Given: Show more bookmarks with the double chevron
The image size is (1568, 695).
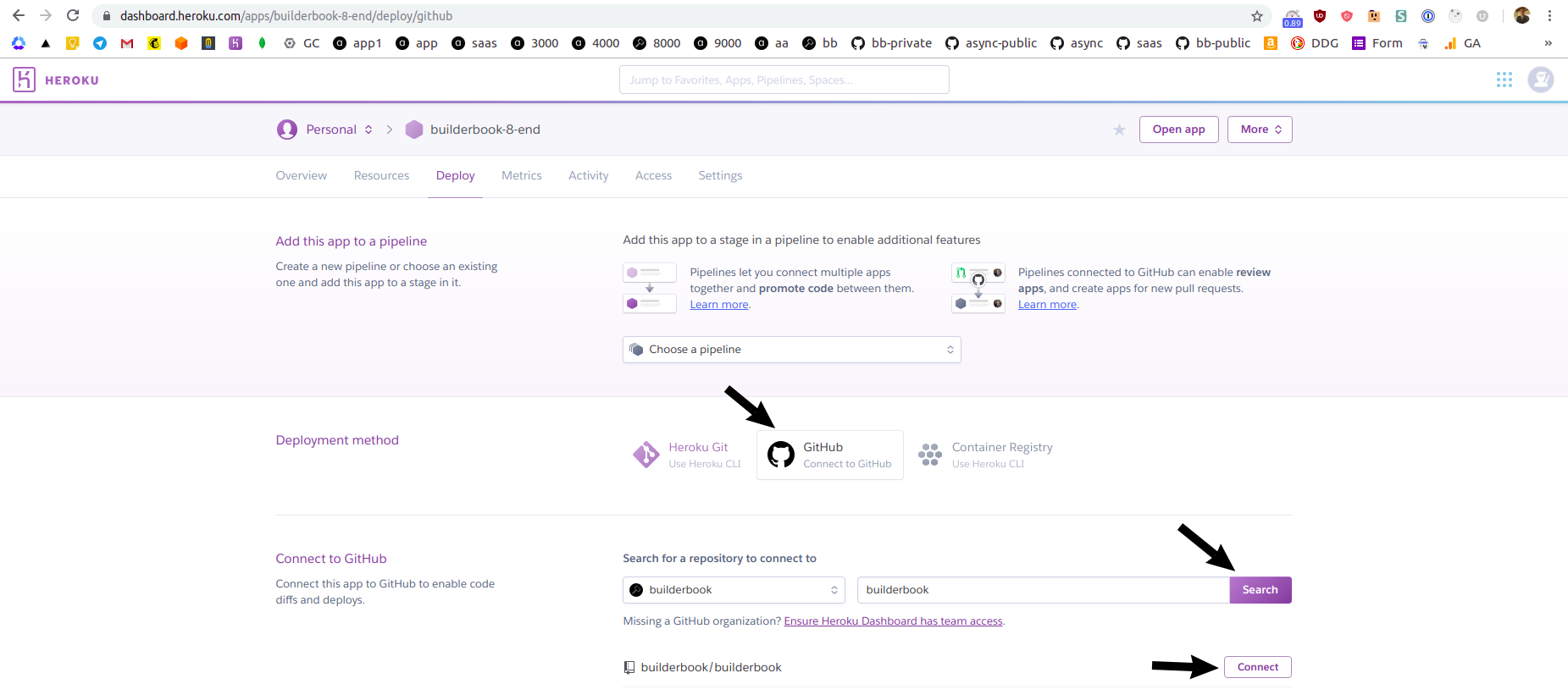Looking at the screenshot, I should (1549, 43).
